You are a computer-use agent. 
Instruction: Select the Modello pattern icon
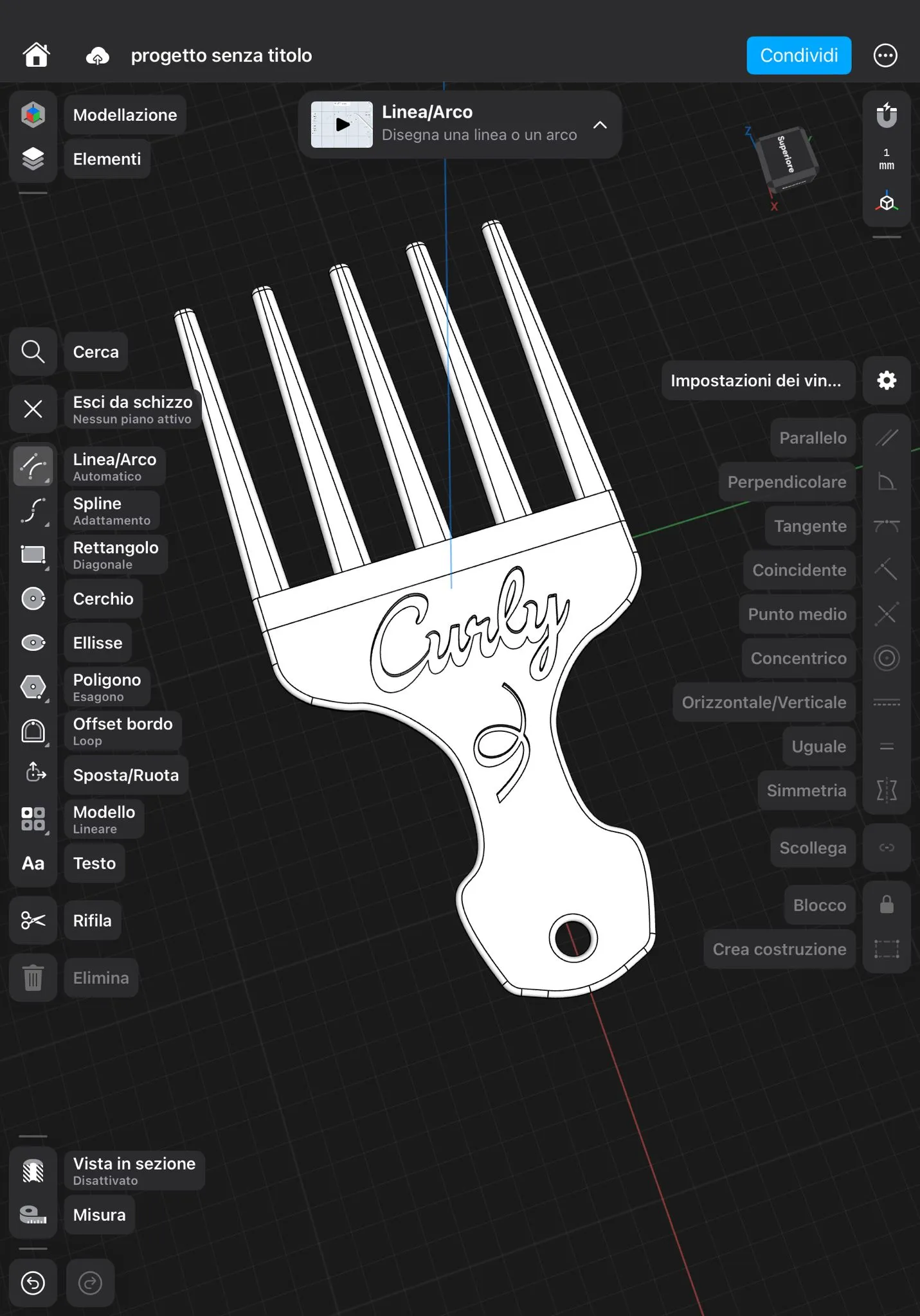(x=33, y=819)
